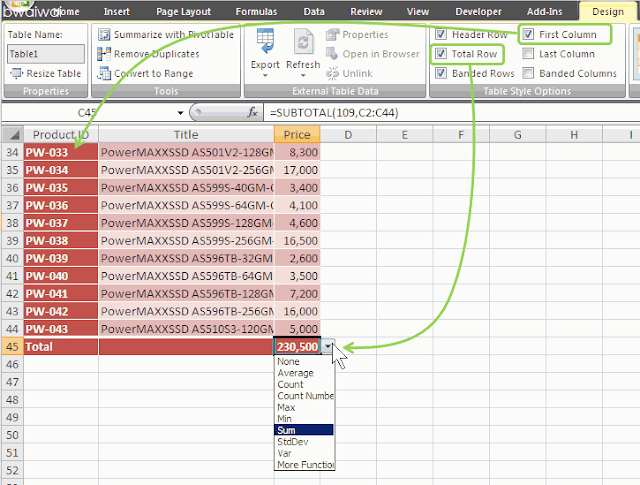Screen dimensions: 640x485
Task: Click the price cell 7,200
Action: click(x=297, y=294)
